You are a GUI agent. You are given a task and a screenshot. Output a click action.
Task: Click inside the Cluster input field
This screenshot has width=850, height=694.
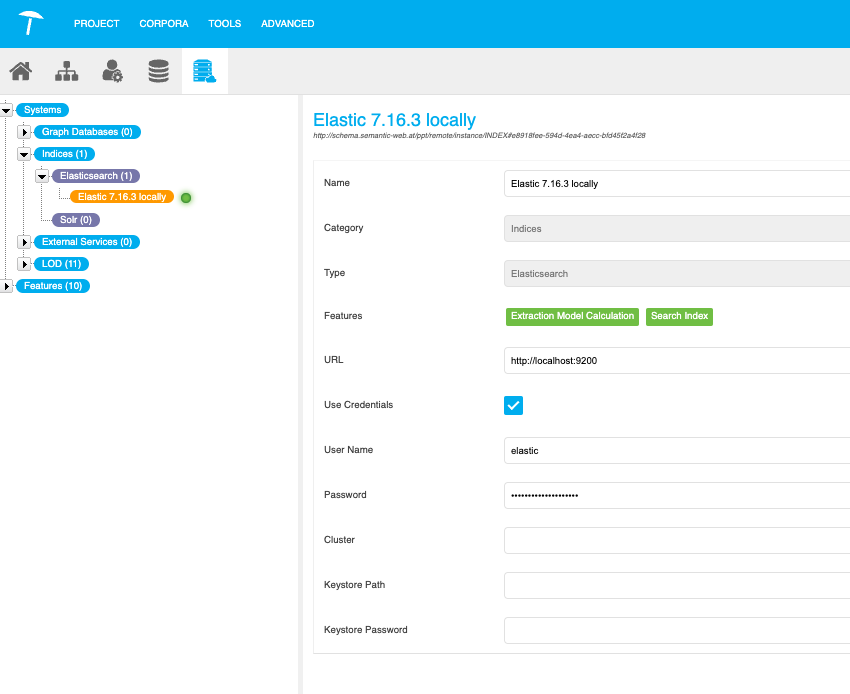[650, 540]
